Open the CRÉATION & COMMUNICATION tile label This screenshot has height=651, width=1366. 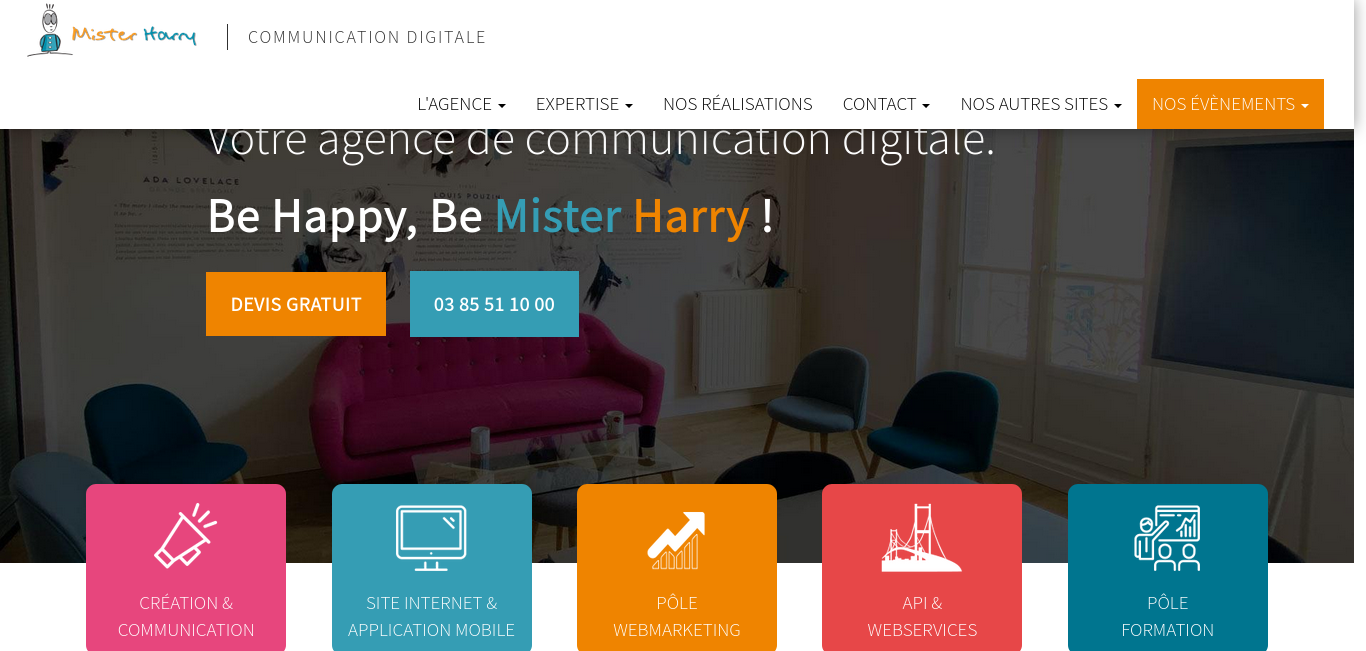(186, 616)
